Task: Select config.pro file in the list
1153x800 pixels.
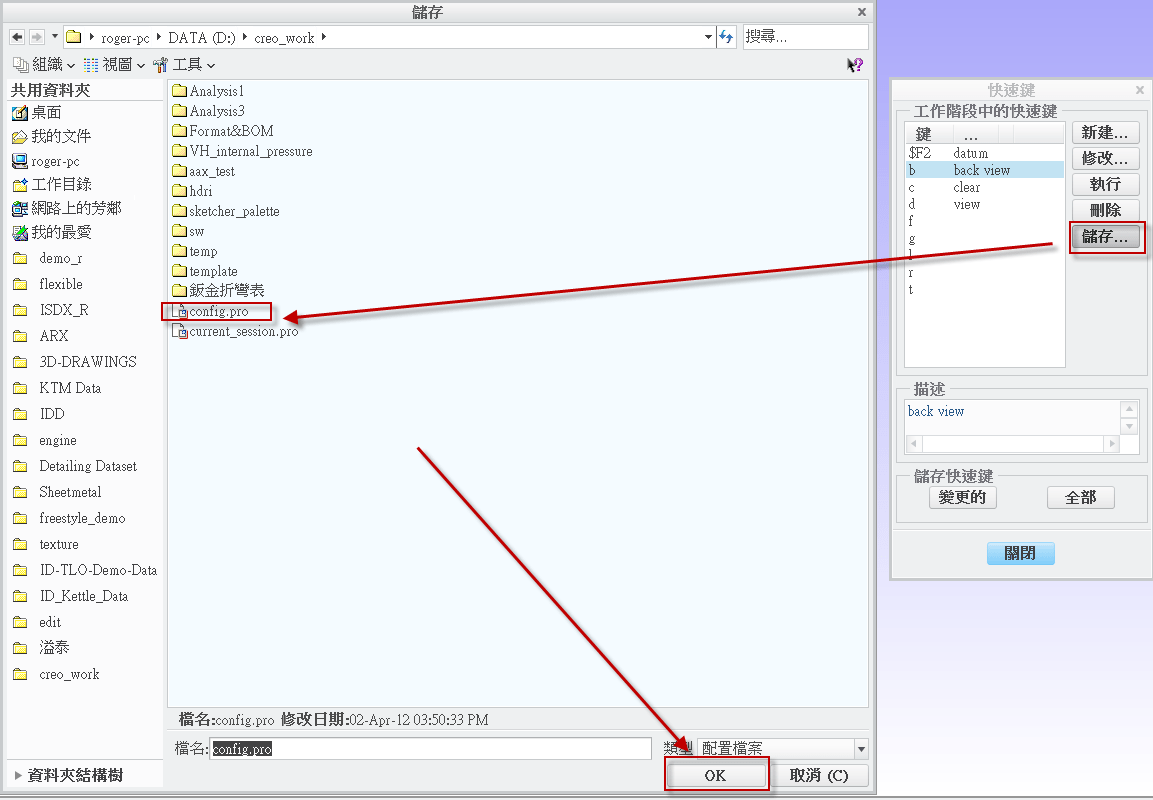Action: (x=218, y=312)
